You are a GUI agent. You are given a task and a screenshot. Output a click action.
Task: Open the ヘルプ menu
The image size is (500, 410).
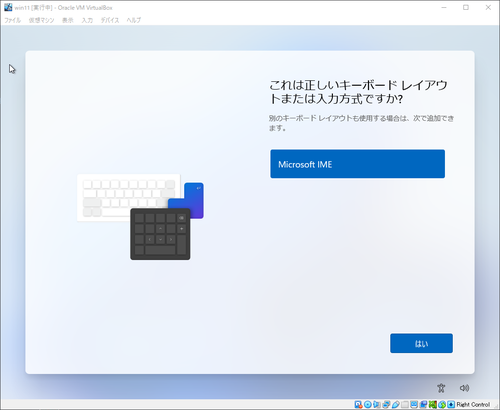(134, 20)
